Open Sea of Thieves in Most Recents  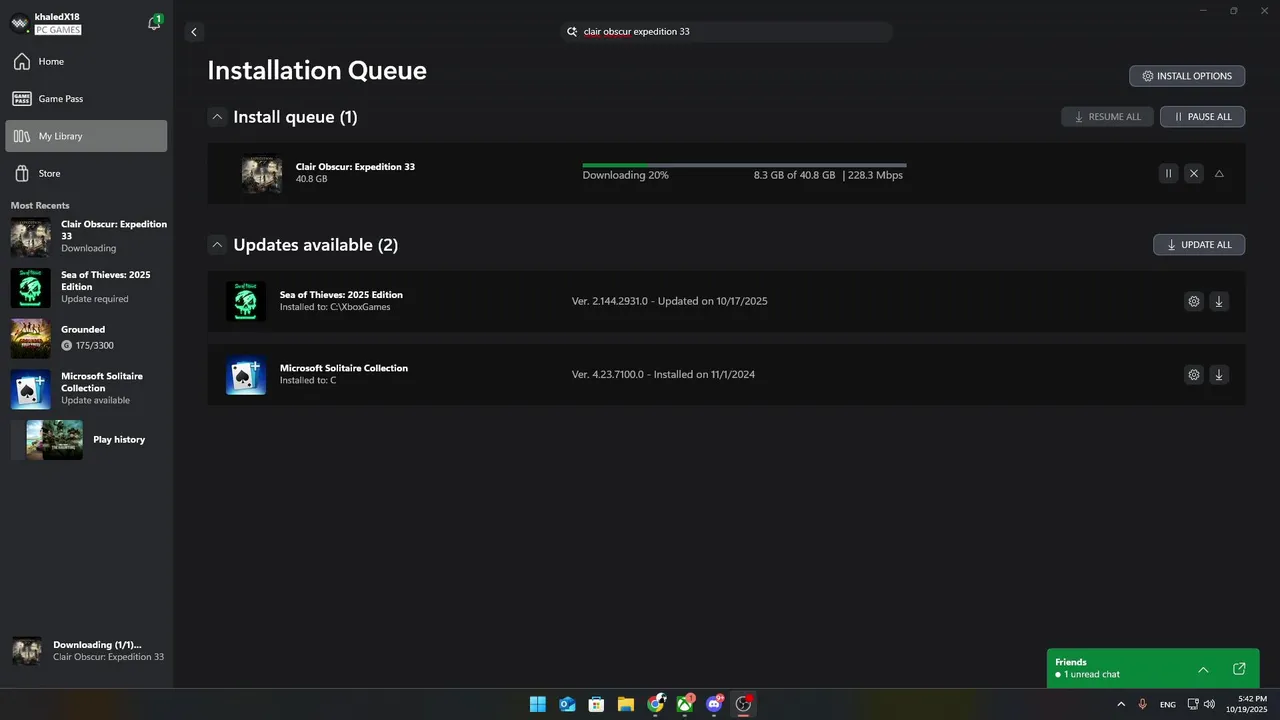(88, 287)
